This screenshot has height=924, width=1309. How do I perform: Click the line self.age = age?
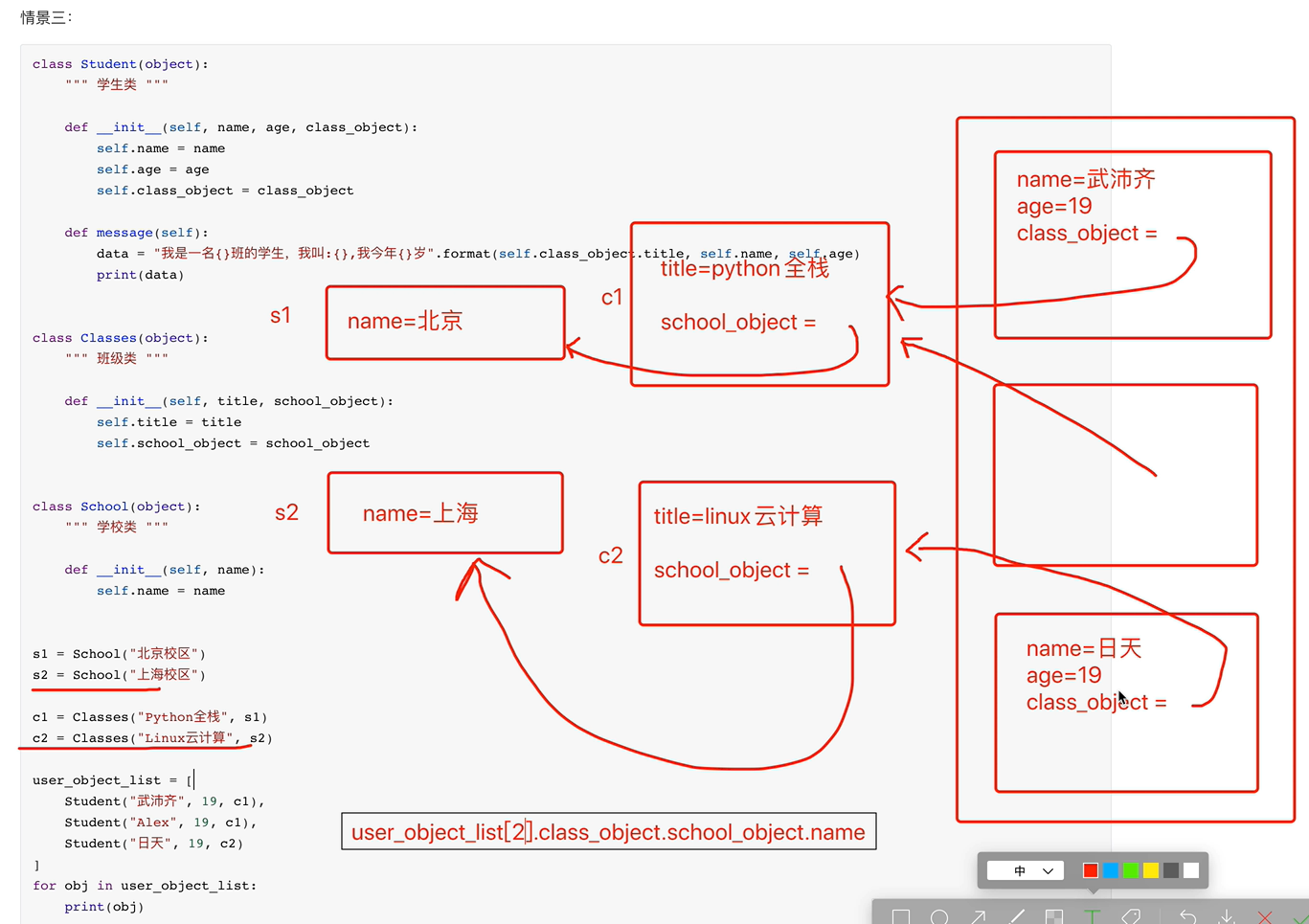[152, 169]
